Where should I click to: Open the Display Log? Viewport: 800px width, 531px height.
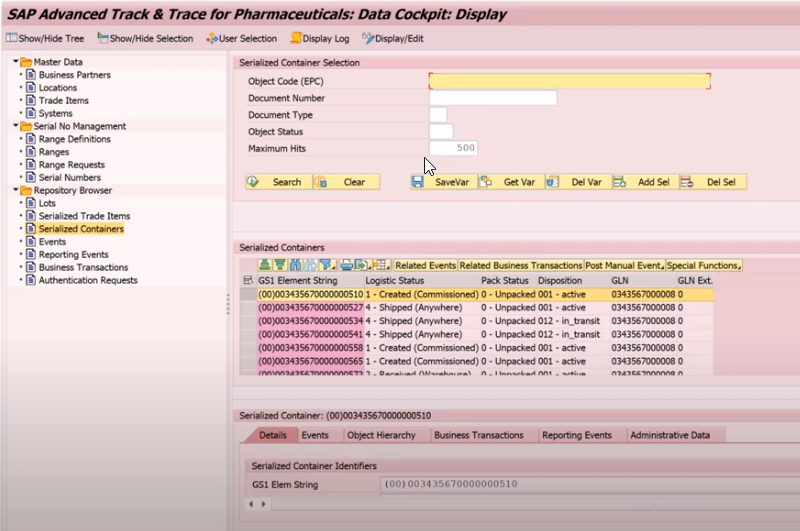320,38
